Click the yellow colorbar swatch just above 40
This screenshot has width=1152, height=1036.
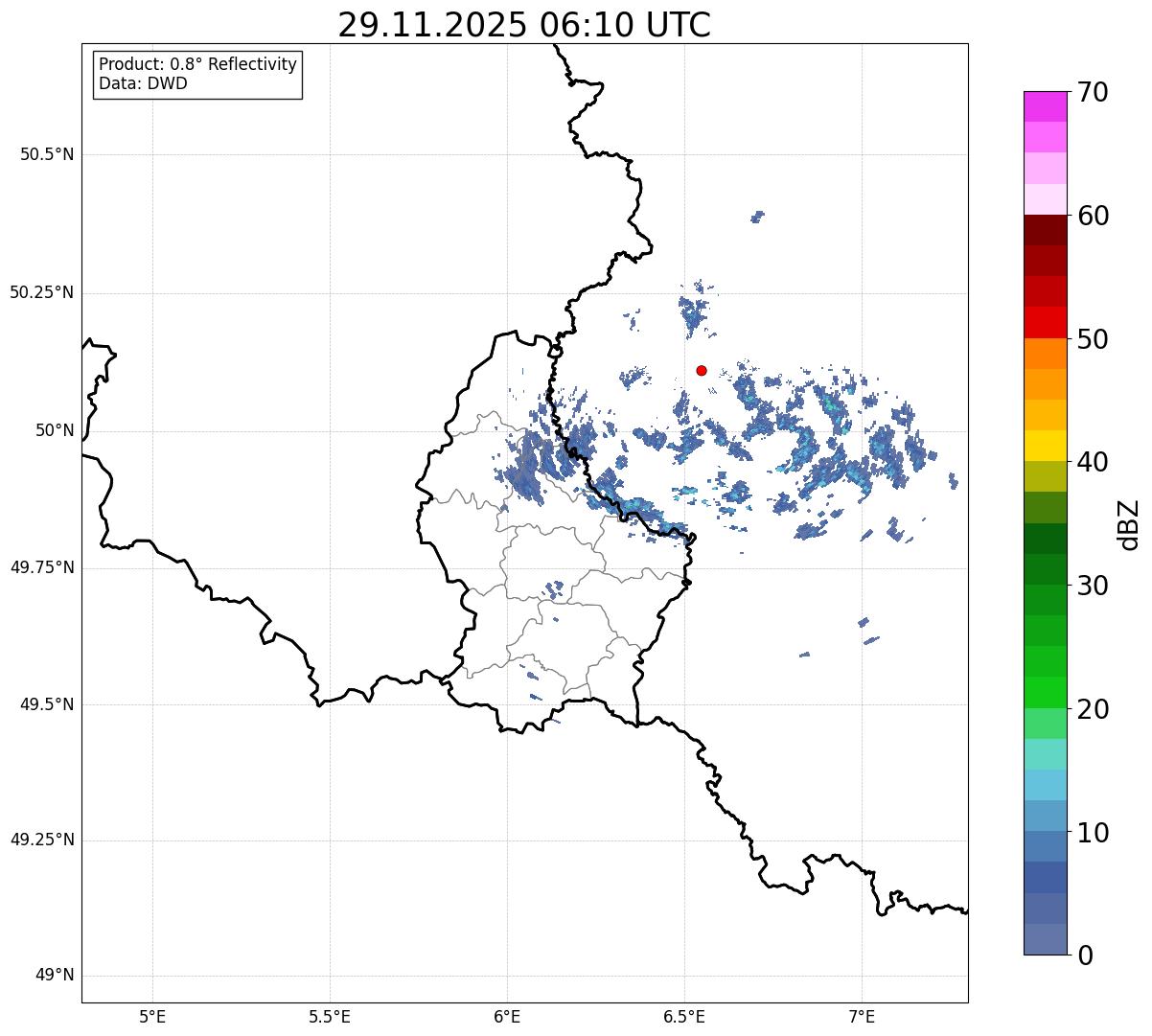pos(1045,447)
